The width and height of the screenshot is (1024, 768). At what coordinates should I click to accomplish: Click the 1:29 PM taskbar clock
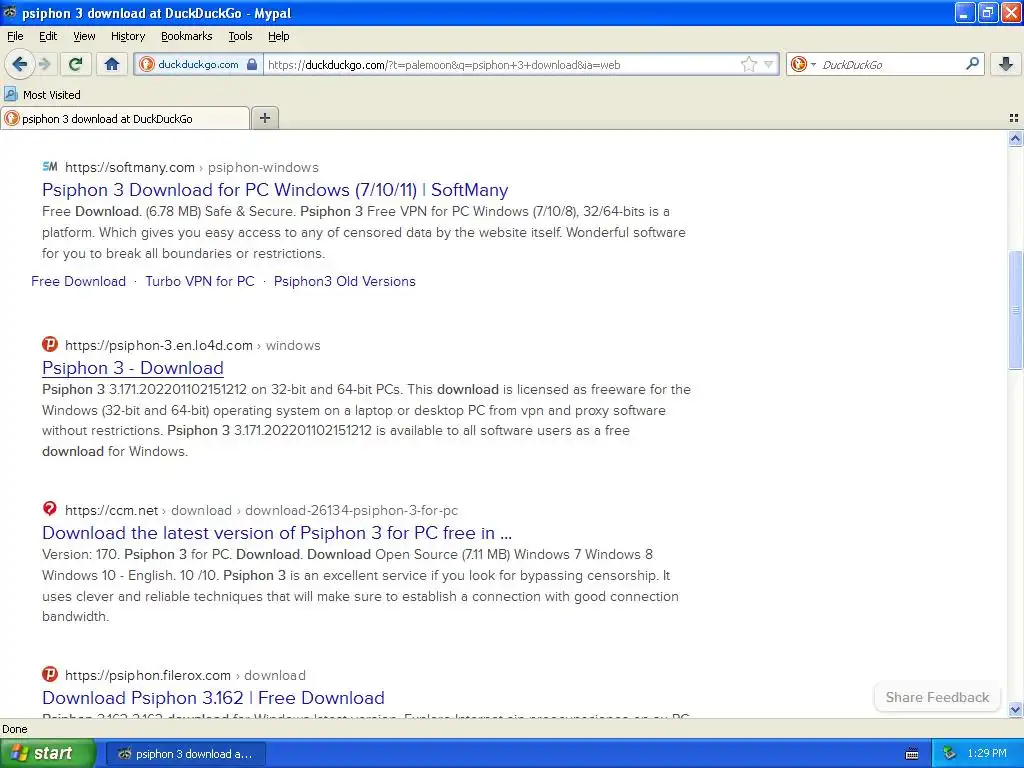coord(987,754)
